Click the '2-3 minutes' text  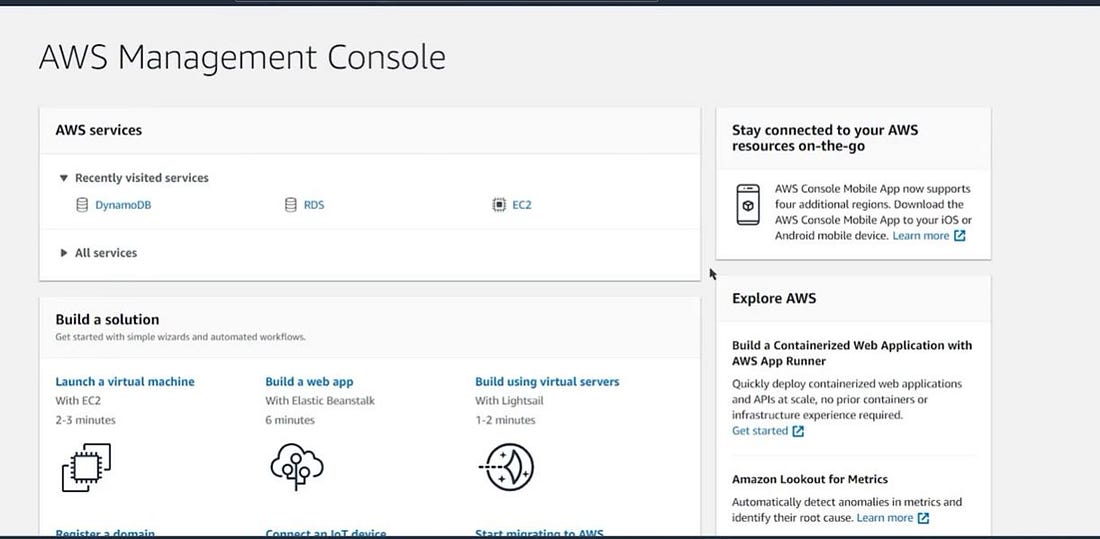[86, 420]
